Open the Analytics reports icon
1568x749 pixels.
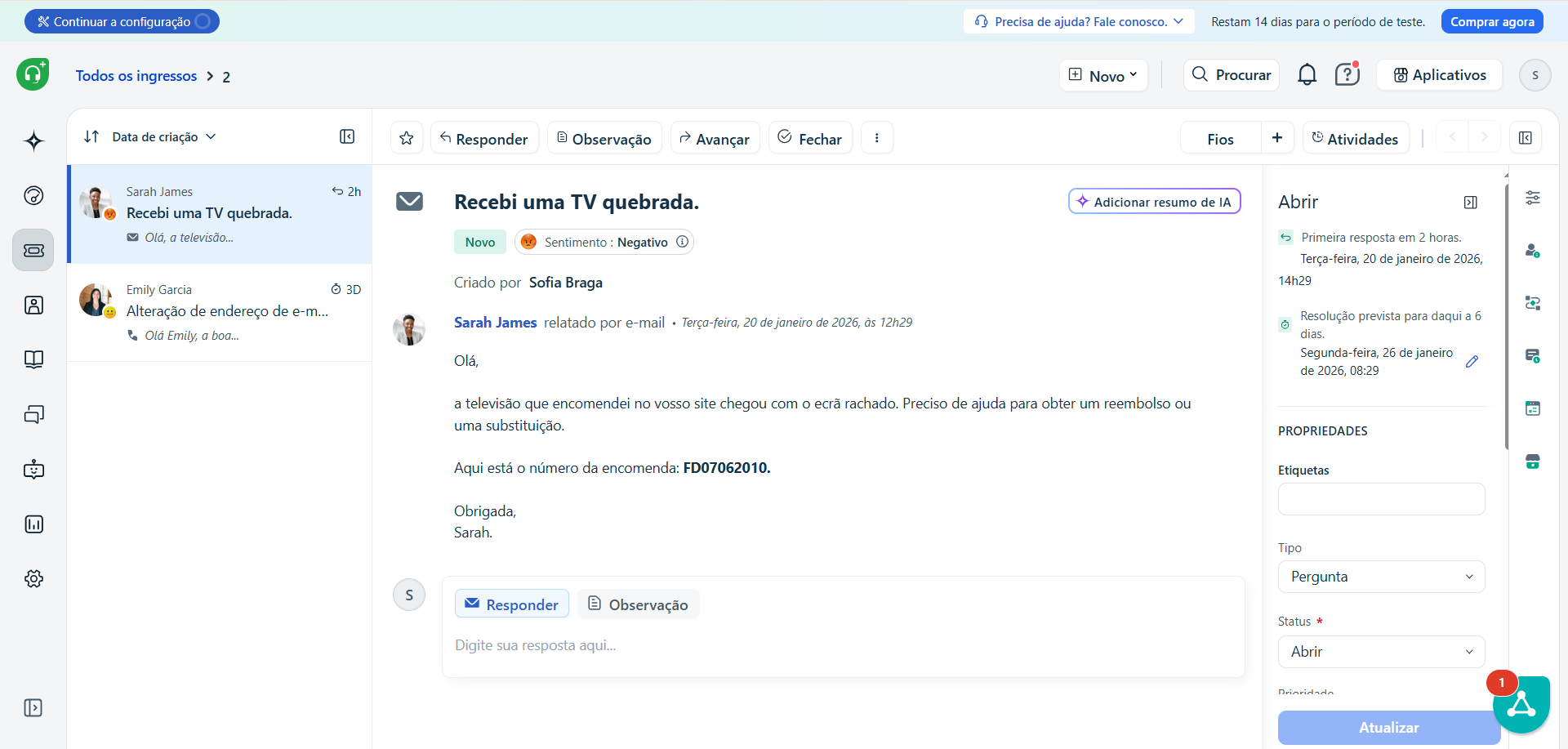pyautogui.click(x=33, y=524)
